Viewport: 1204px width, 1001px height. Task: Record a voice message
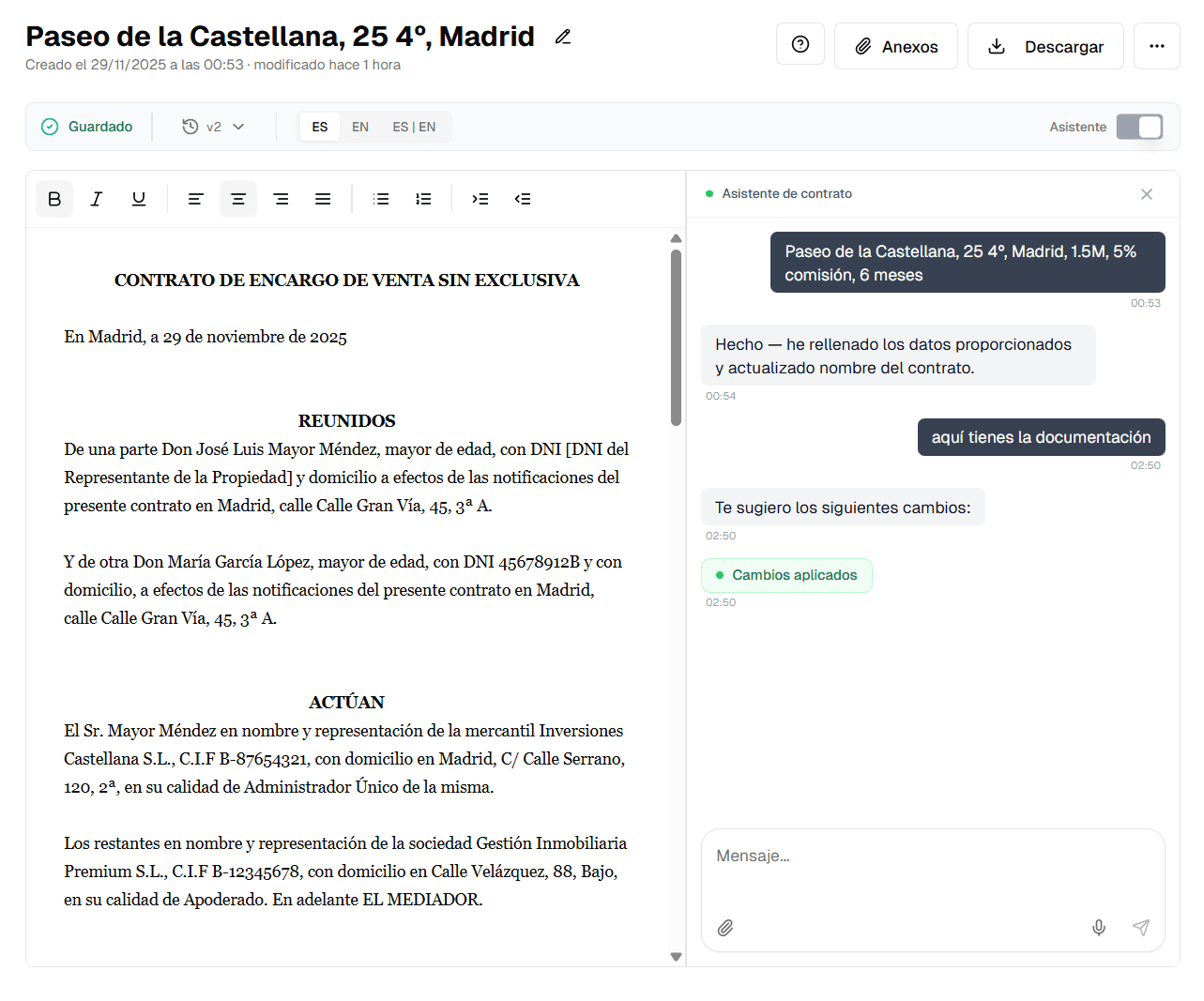(1098, 928)
